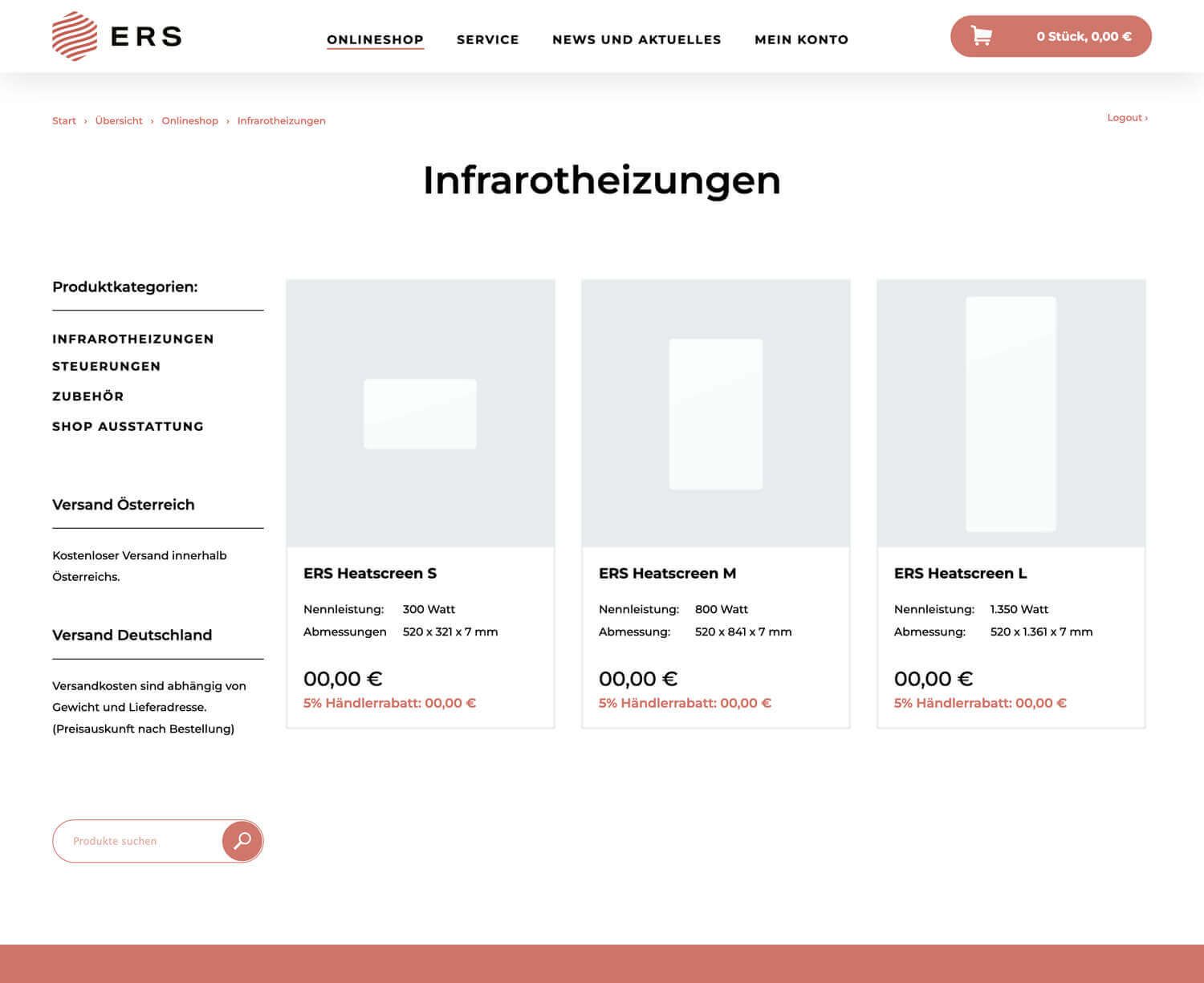Open NEWS UND AKTUELLES
1204x983 pixels.
click(x=636, y=39)
